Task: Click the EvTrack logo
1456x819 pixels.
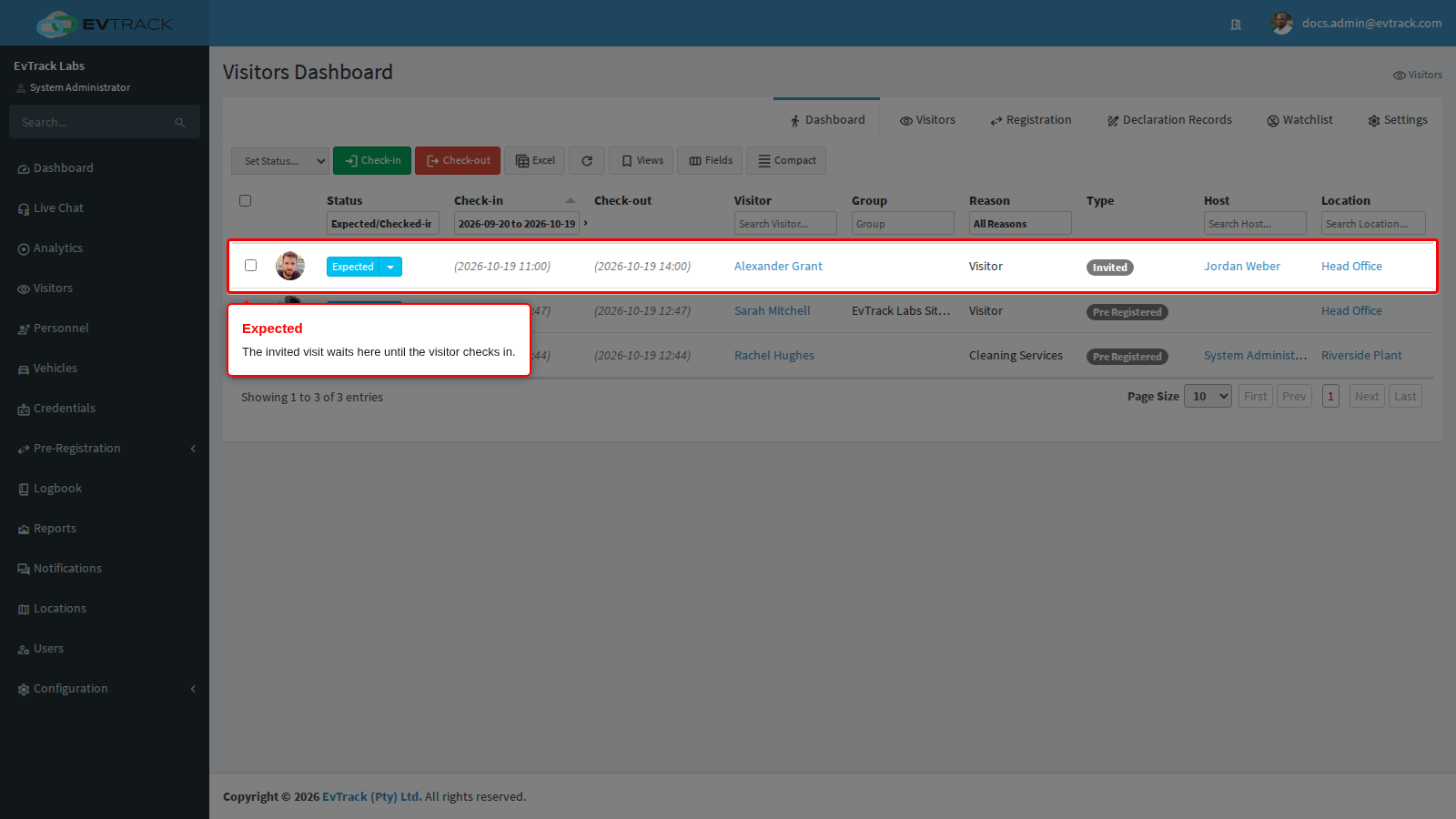Action: (104, 24)
